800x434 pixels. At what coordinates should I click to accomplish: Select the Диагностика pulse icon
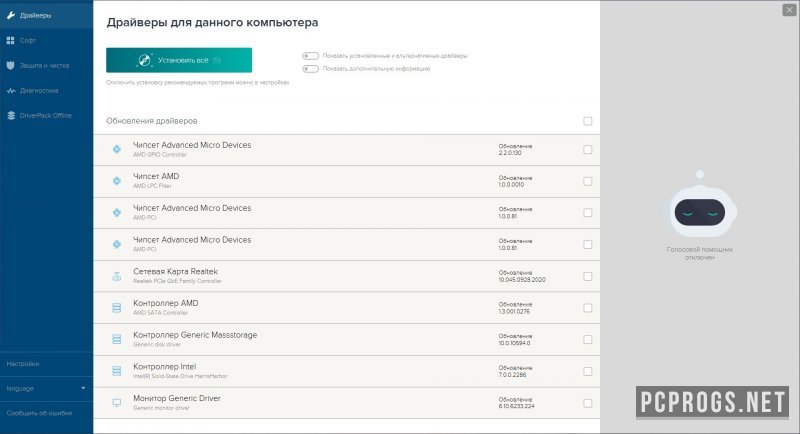click(x=11, y=90)
